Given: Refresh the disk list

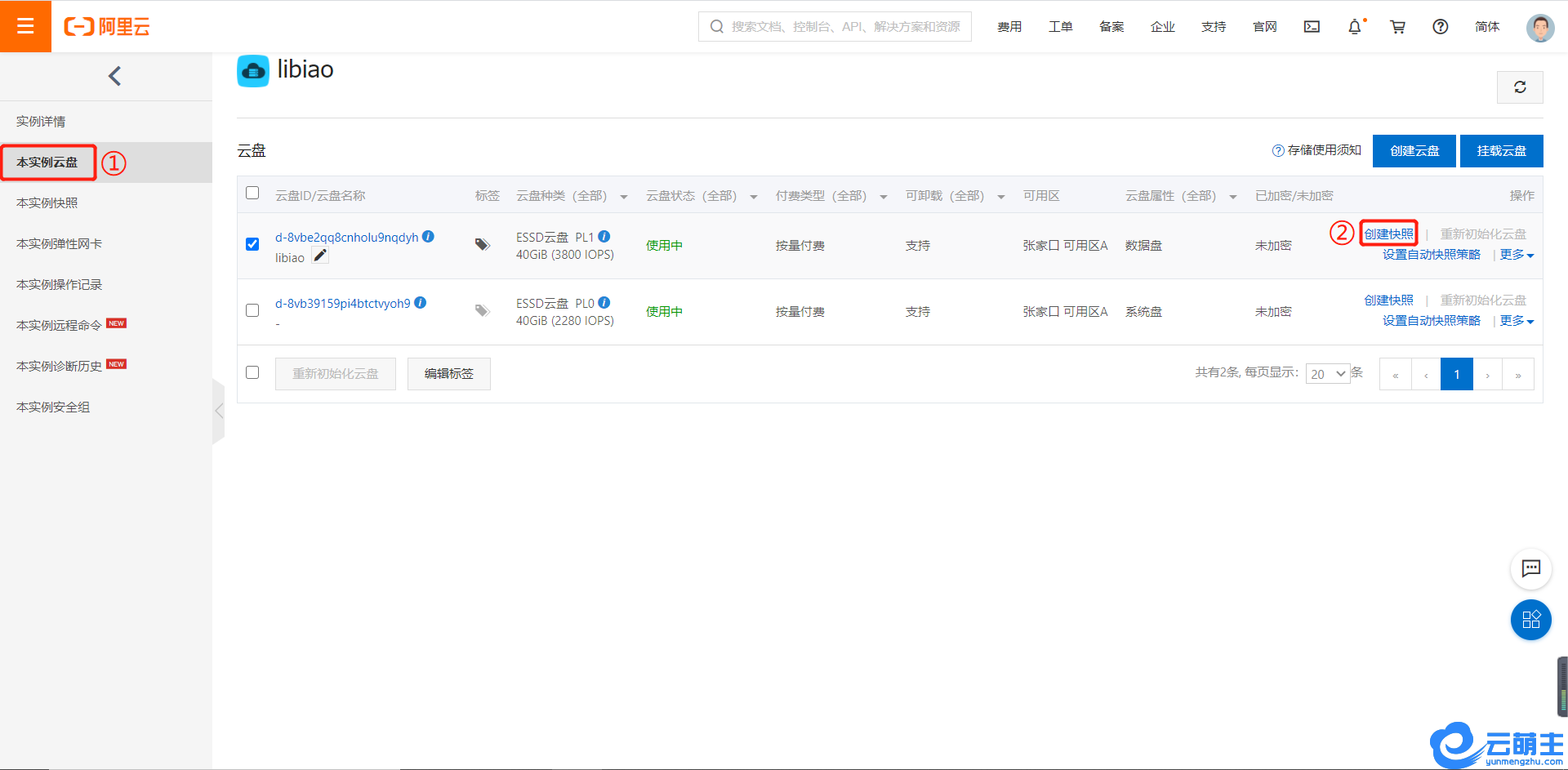Looking at the screenshot, I should tap(1519, 87).
